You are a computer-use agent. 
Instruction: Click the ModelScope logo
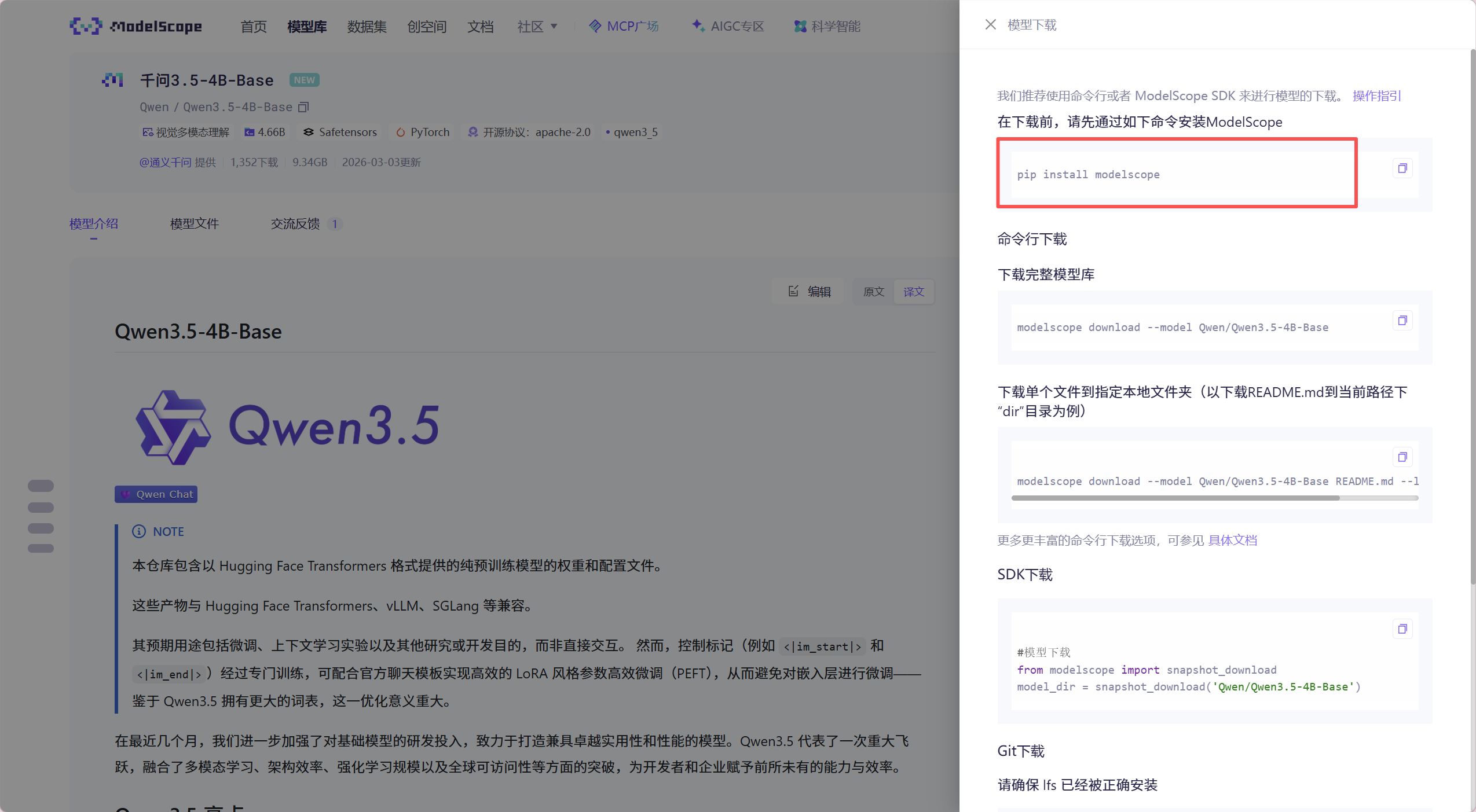[136, 26]
